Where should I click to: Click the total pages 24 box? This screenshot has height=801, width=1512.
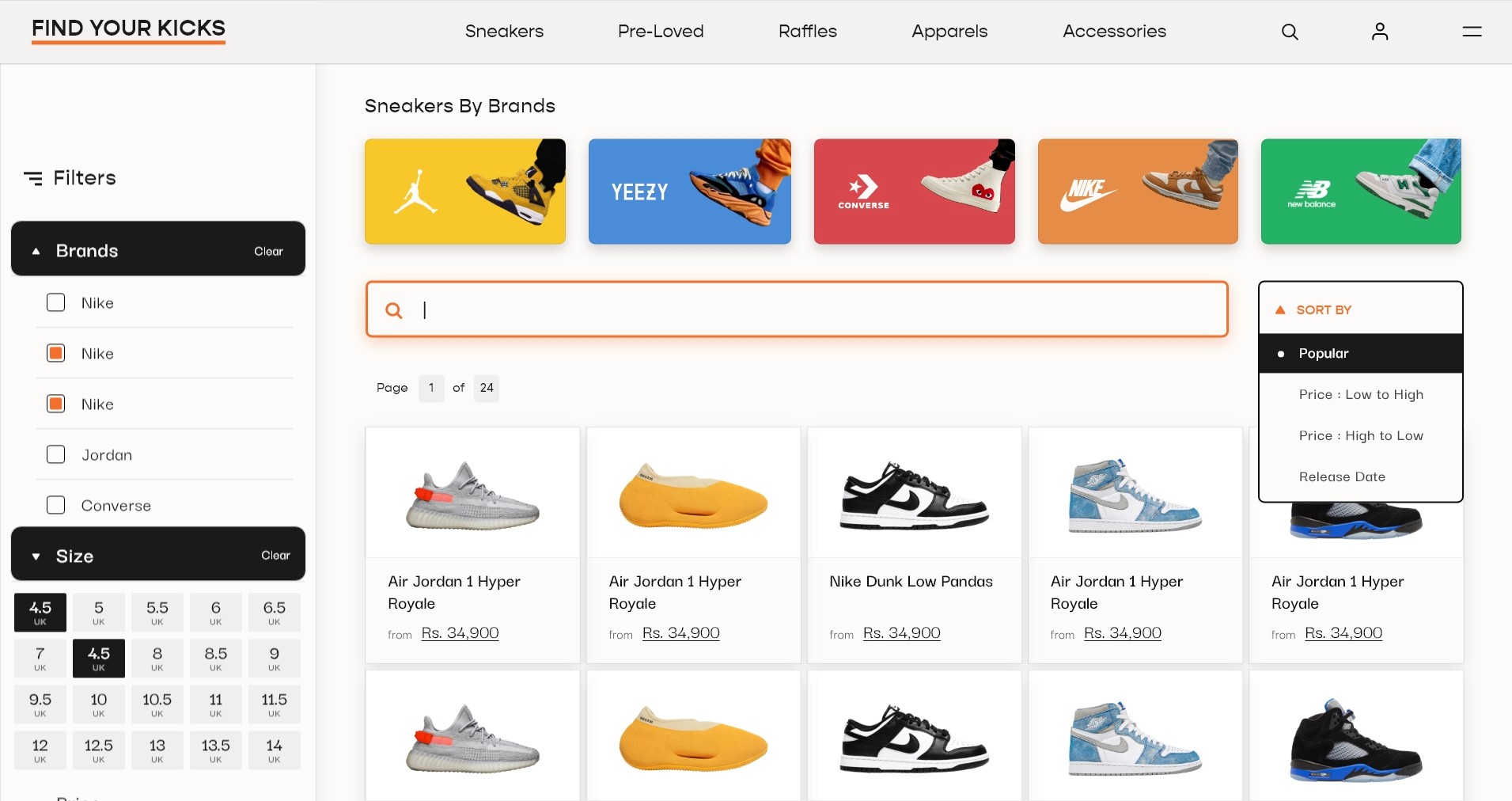coord(487,388)
